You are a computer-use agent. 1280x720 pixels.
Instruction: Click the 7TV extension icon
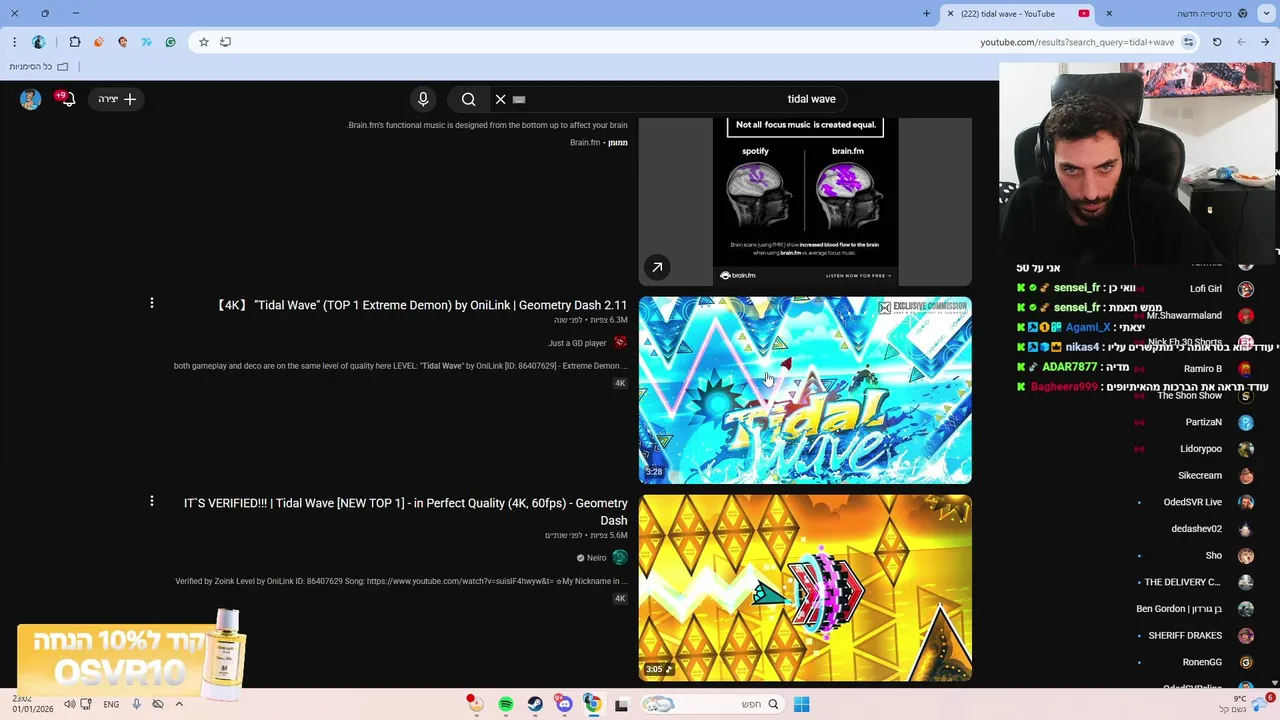click(147, 42)
